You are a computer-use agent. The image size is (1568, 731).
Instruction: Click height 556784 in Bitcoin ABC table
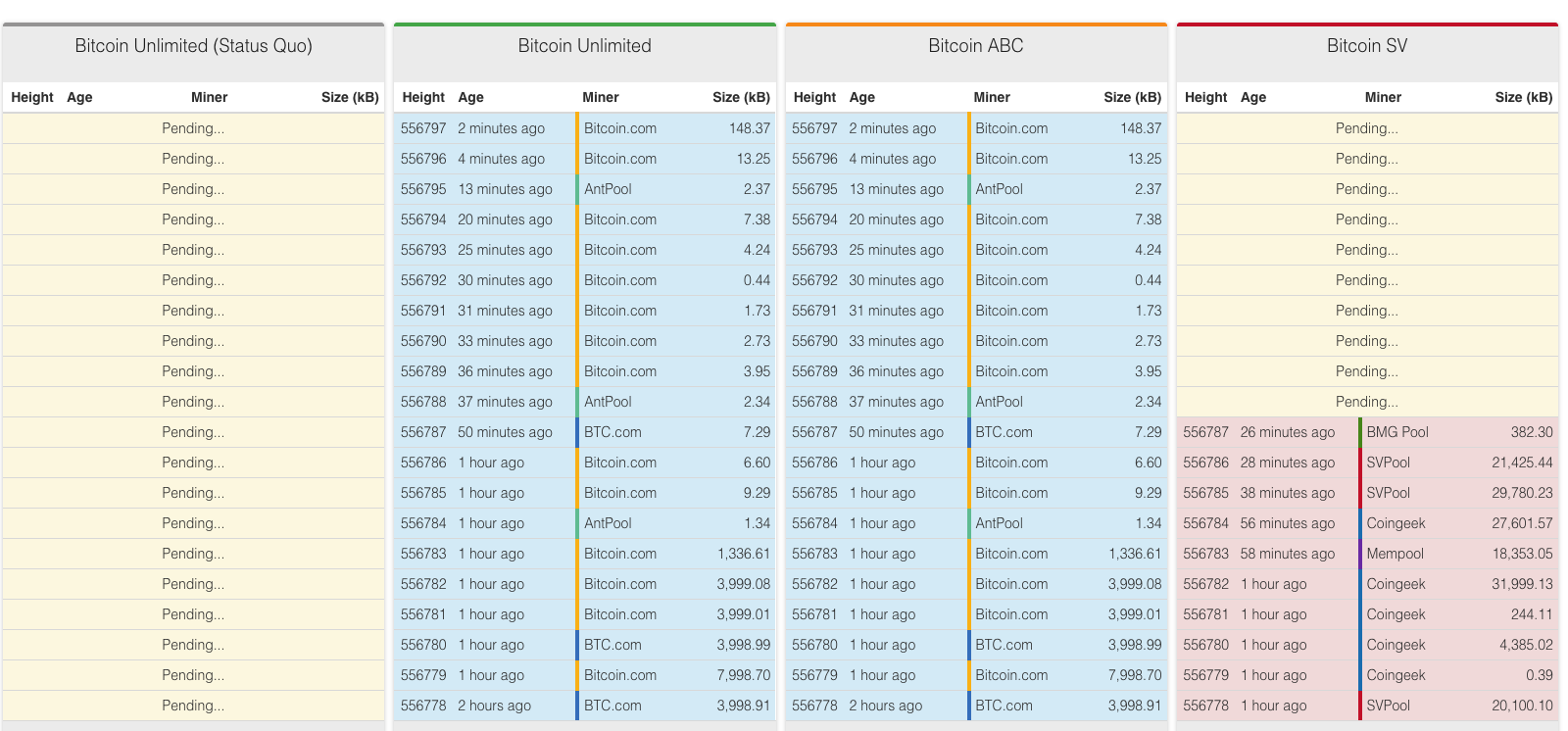pos(814,523)
